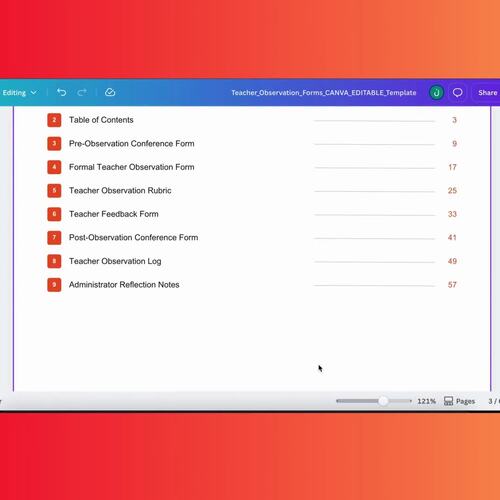This screenshot has width=500, height=500.
Task: Click the Undo arrow icon
Action: (61, 92)
